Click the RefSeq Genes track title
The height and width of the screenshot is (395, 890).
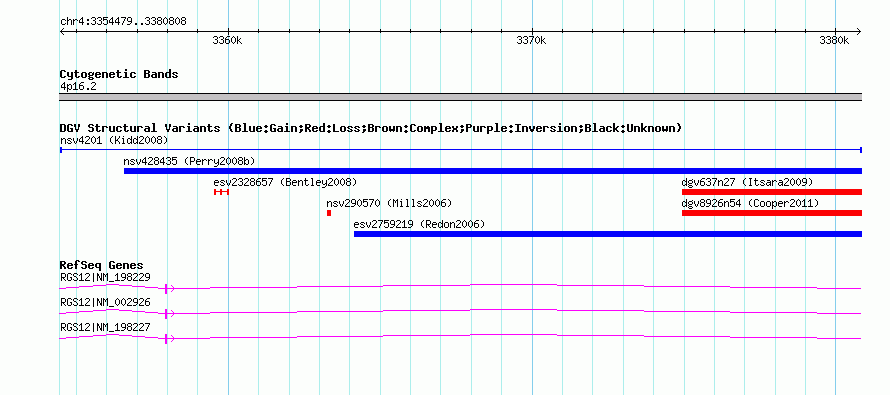click(x=102, y=266)
